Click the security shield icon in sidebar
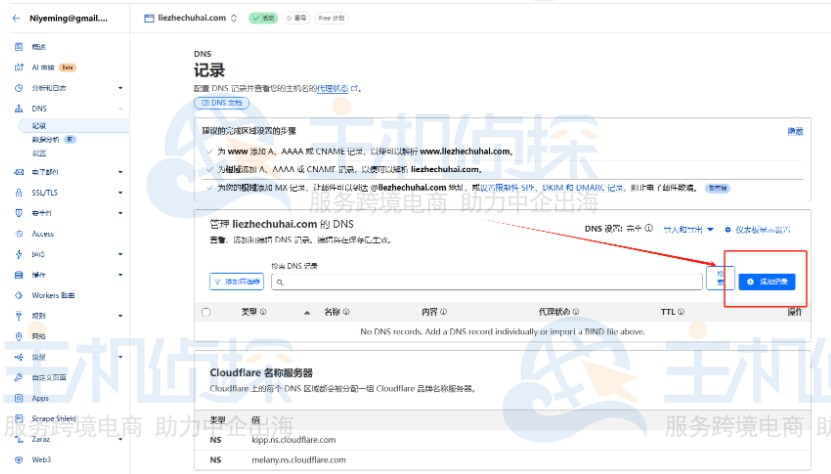This screenshot has height=474, width=831. click(x=19, y=213)
